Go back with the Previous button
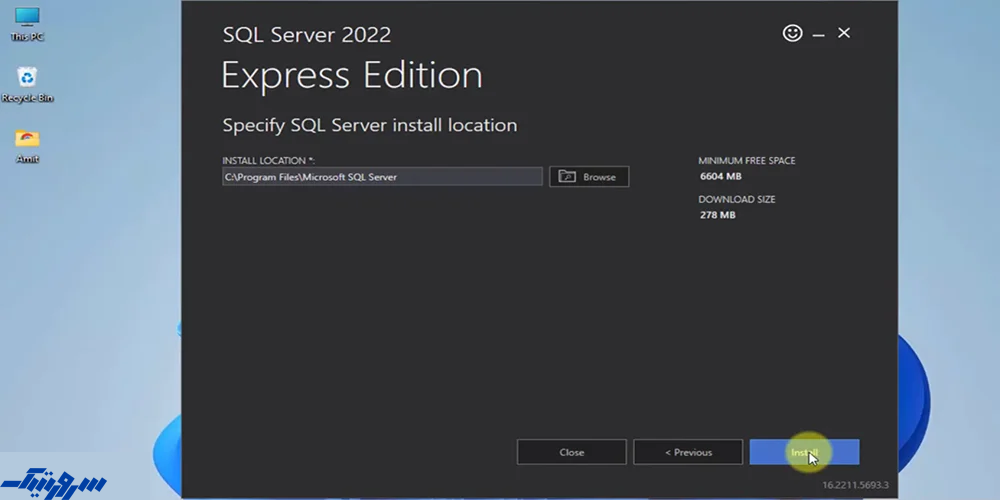This screenshot has width=1000, height=500. tap(688, 452)
